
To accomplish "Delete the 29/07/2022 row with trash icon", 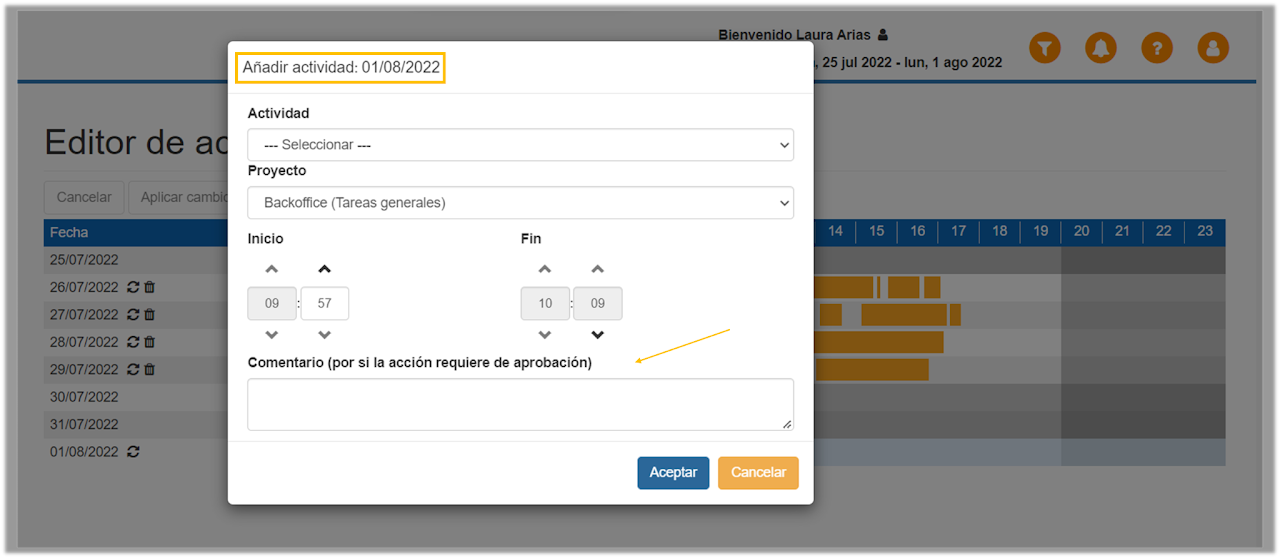I will click(x=150, y=369).
